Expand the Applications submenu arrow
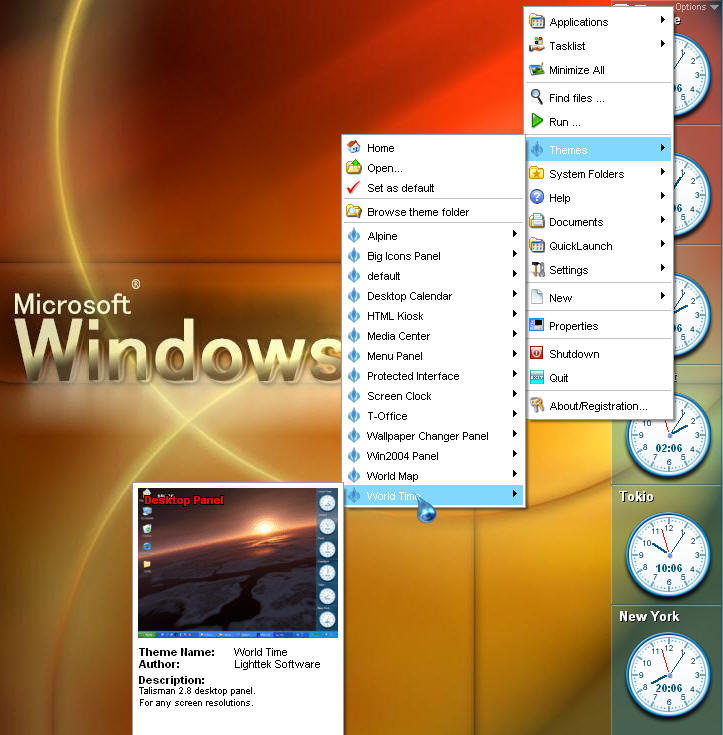723x735 pixels. pos(663,20)
